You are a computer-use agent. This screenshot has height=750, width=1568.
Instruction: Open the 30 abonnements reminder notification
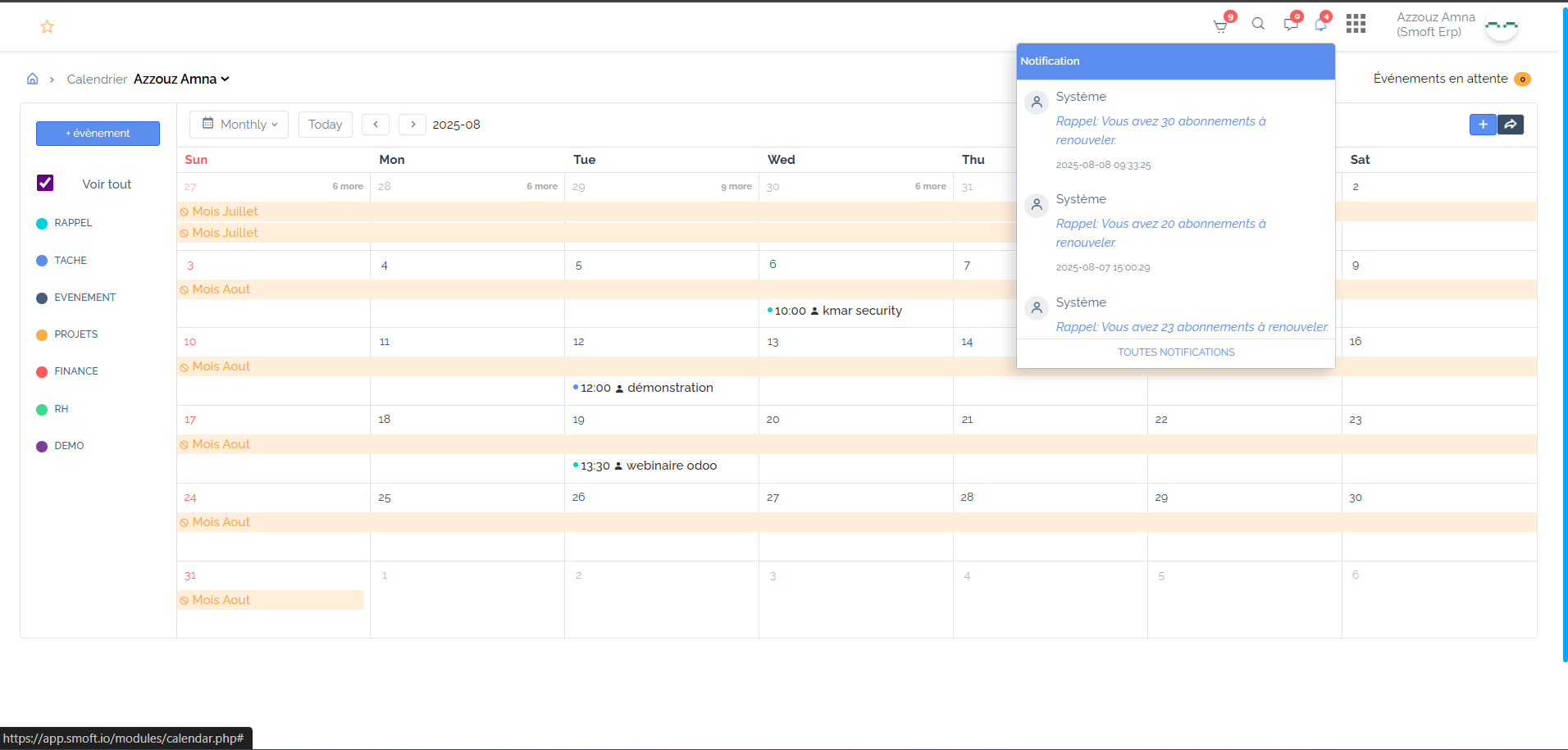(x=1161, y=131)
